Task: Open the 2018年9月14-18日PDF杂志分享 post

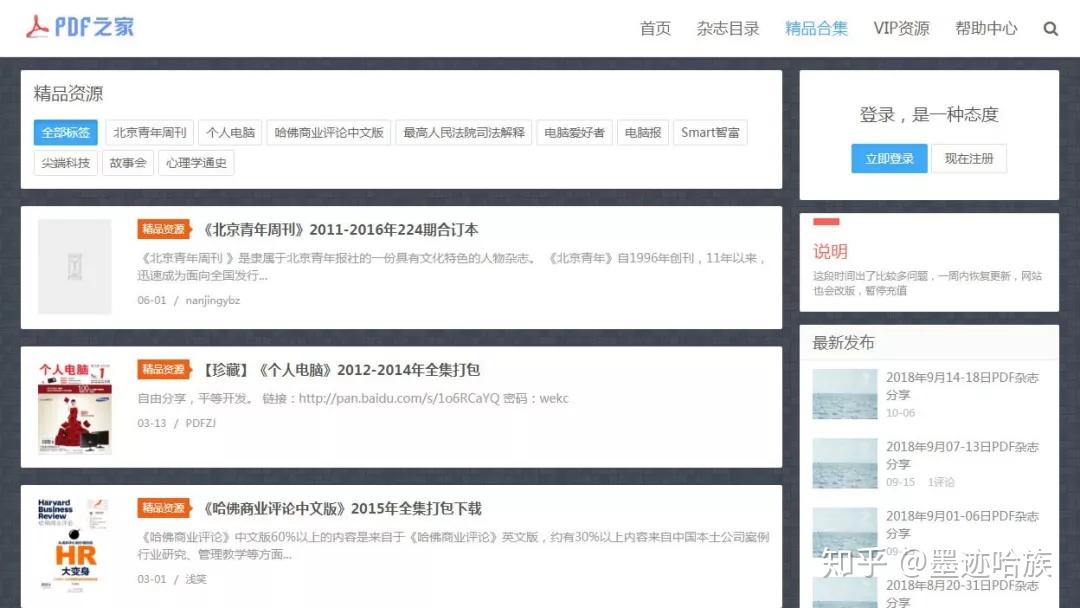Action: coord(962,386)
